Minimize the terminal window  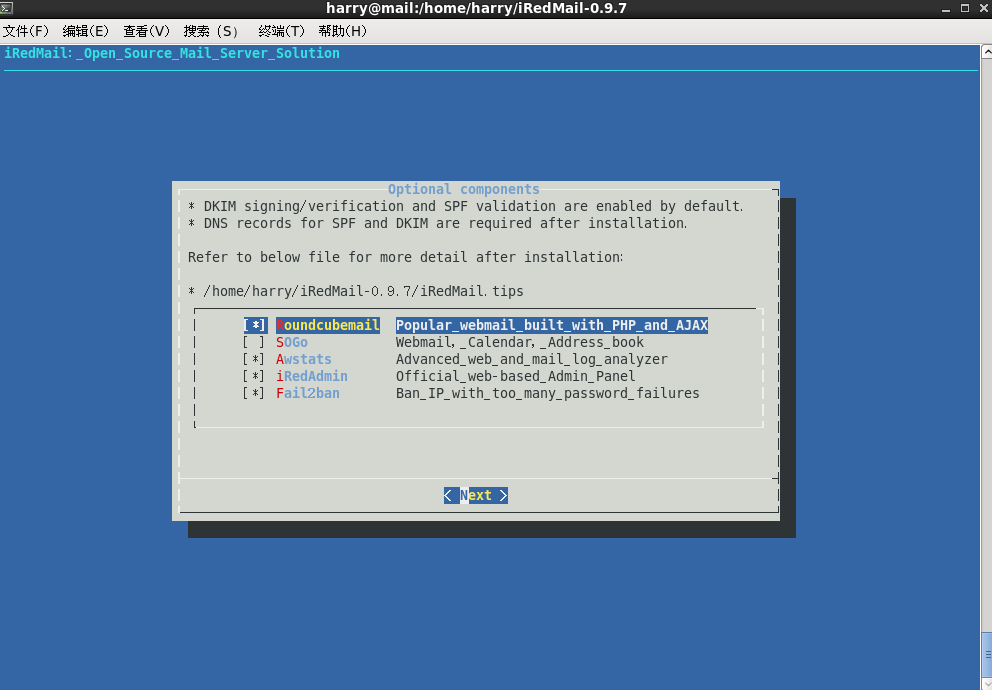[x=946, y=8]
